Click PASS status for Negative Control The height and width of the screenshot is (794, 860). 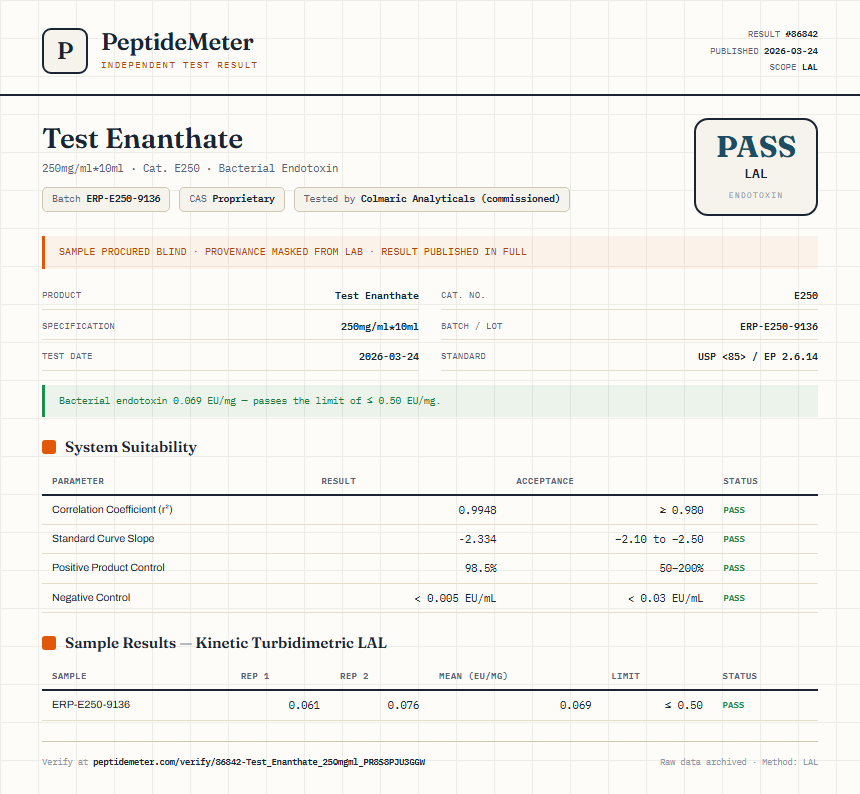(734, 598)
